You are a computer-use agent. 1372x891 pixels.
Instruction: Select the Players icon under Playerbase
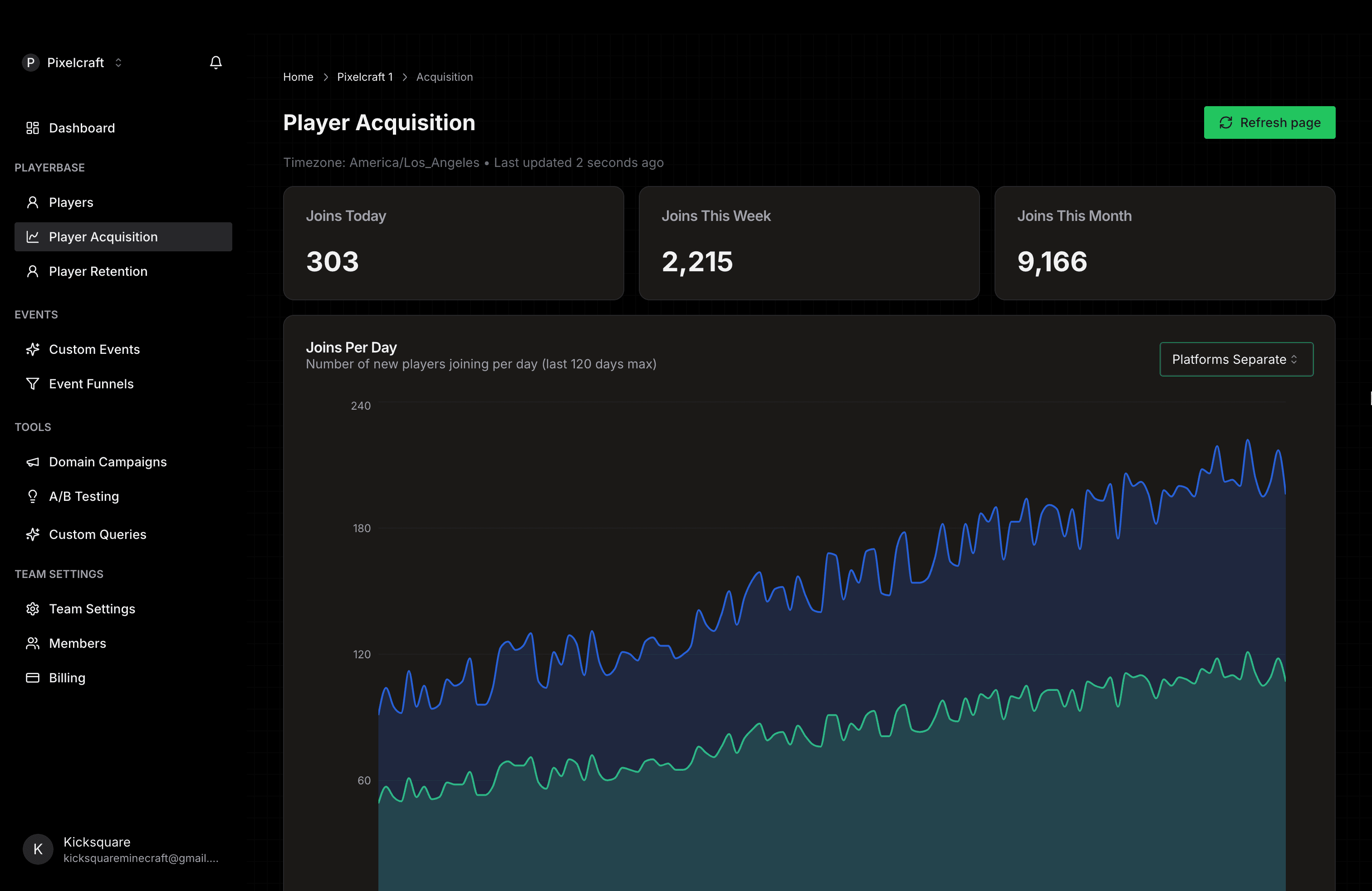(33, 202)
